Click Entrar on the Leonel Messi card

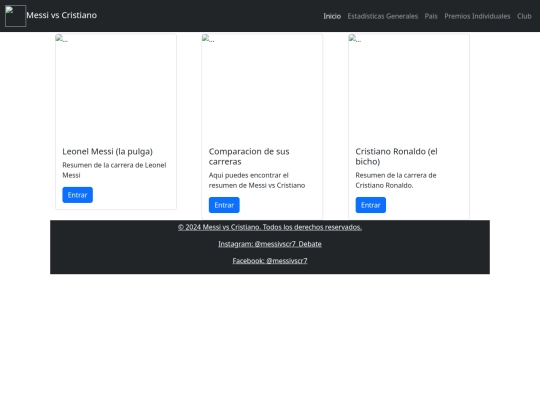tap(77, 195)
